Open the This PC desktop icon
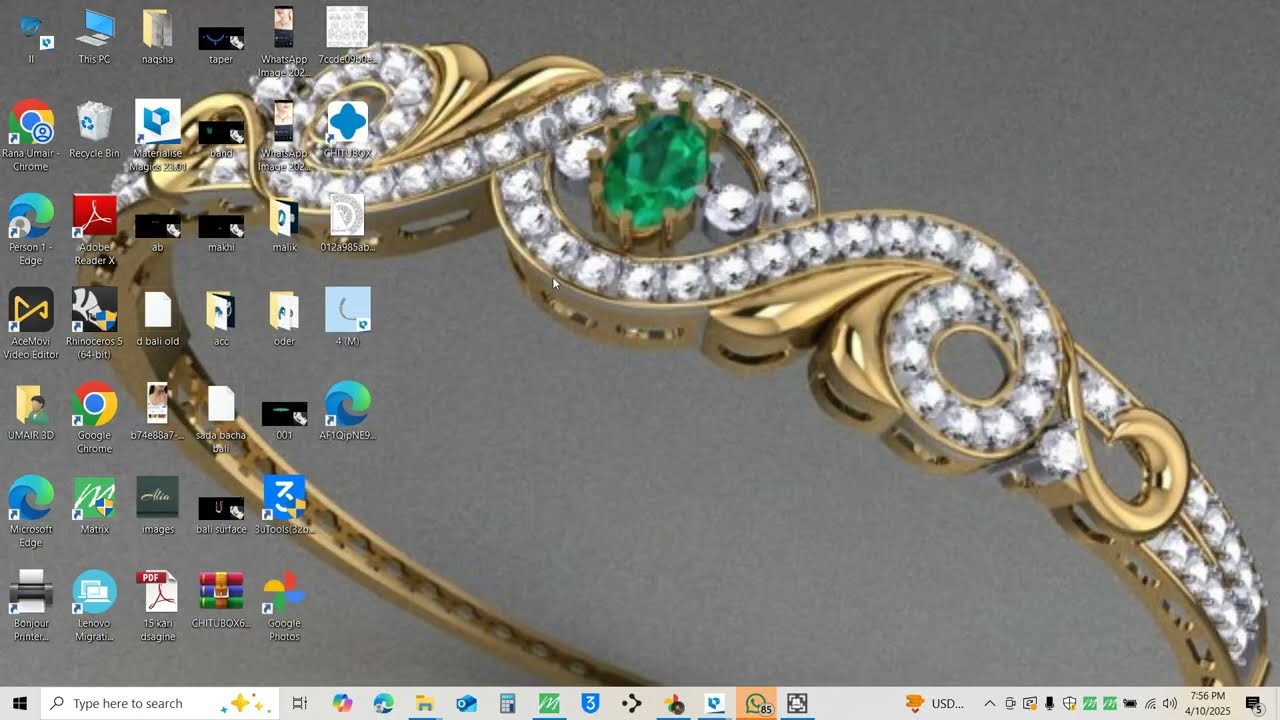The width and height of the screenshot is (1280, 720). pos(94,38)
